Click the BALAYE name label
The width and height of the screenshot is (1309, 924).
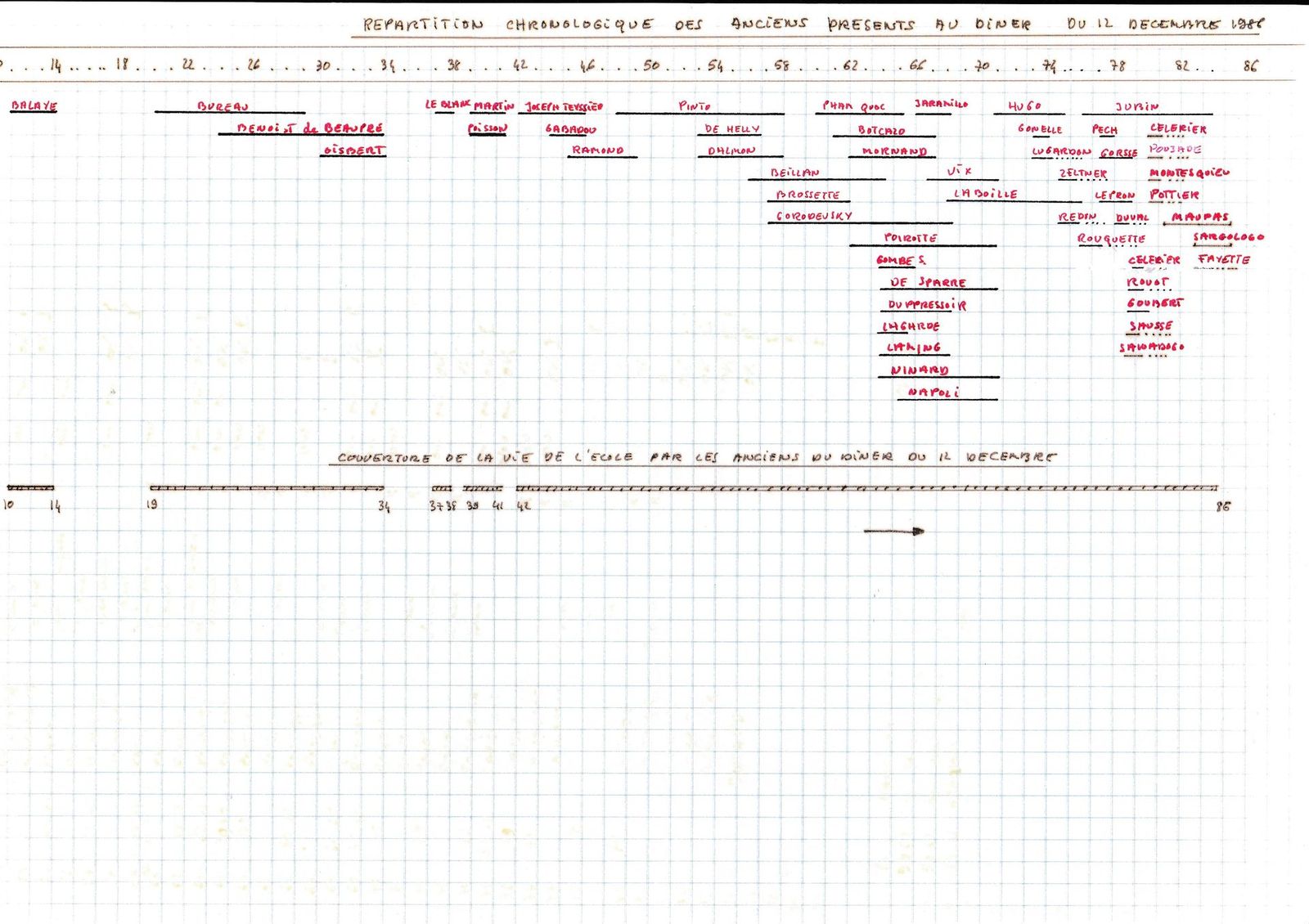click(x=34, y=106)
